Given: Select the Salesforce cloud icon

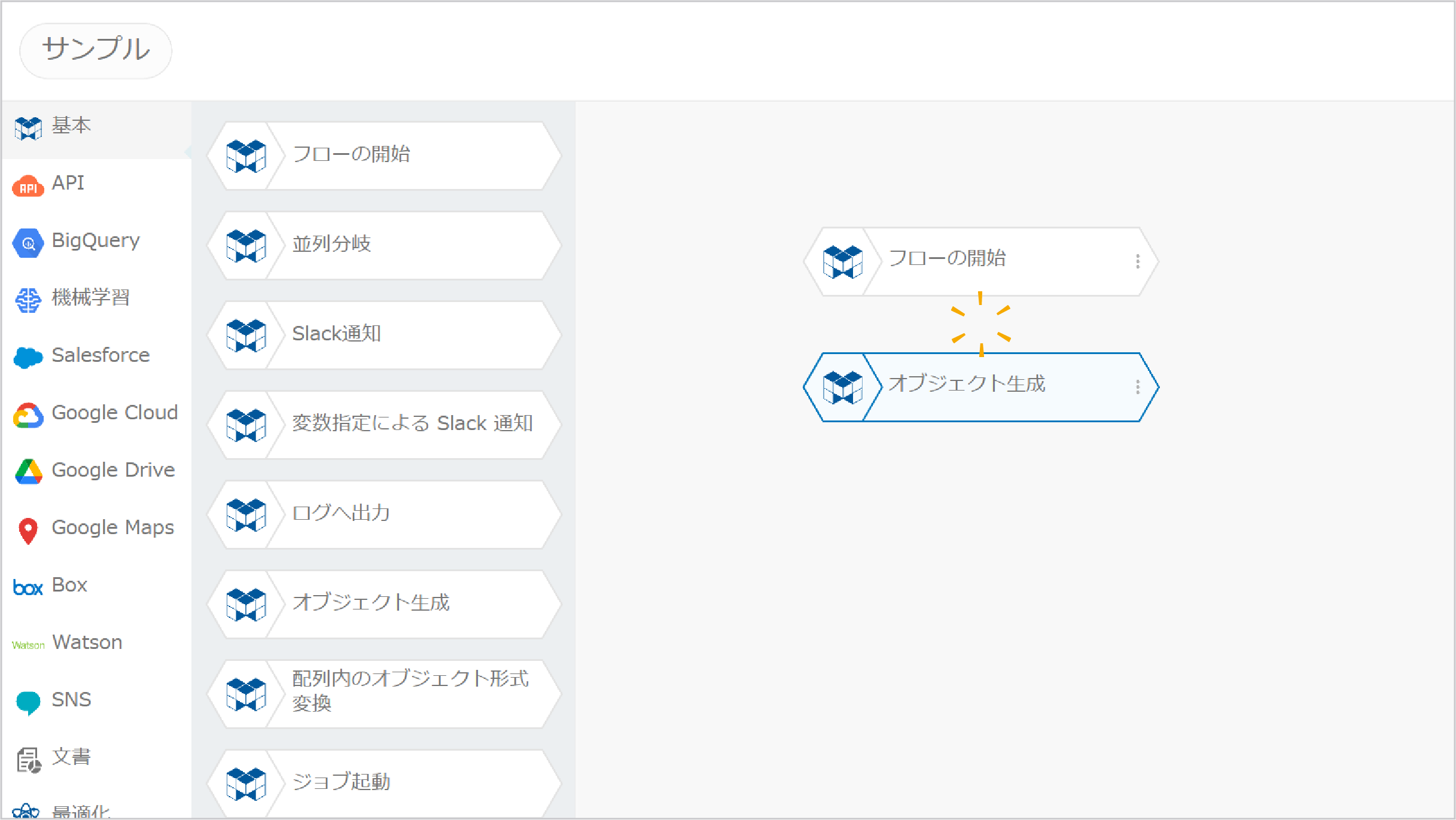Looking at the screenshot, I should [x=28, y=358].
